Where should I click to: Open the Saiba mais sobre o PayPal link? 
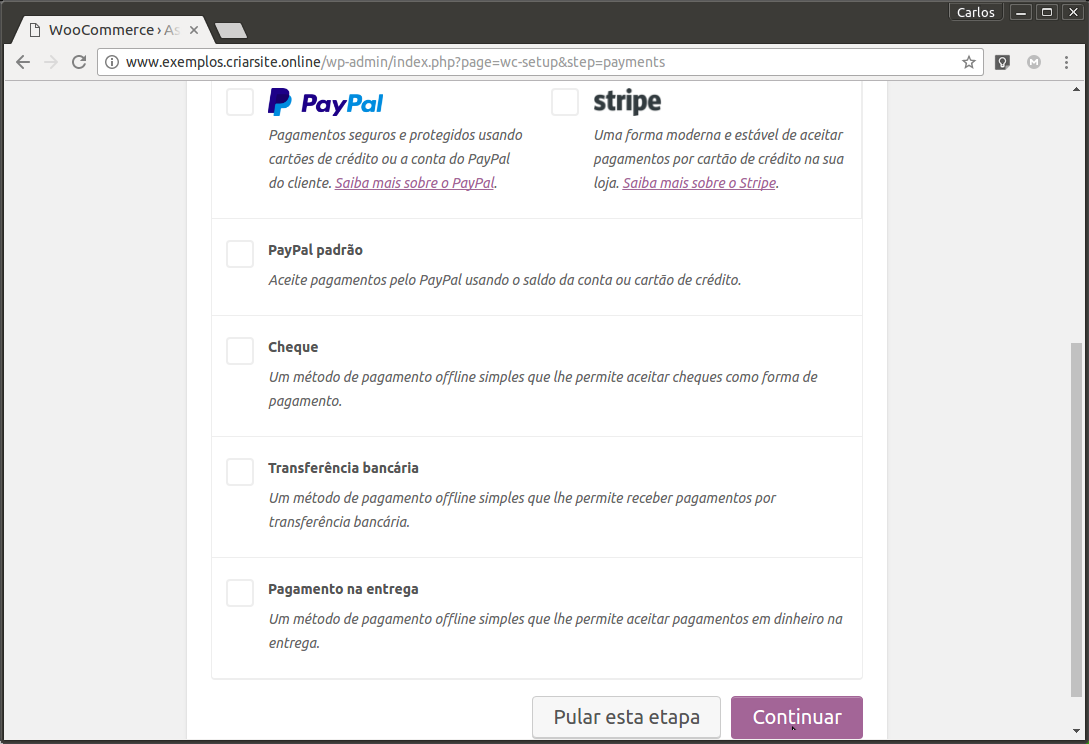(x=414, y=183)
